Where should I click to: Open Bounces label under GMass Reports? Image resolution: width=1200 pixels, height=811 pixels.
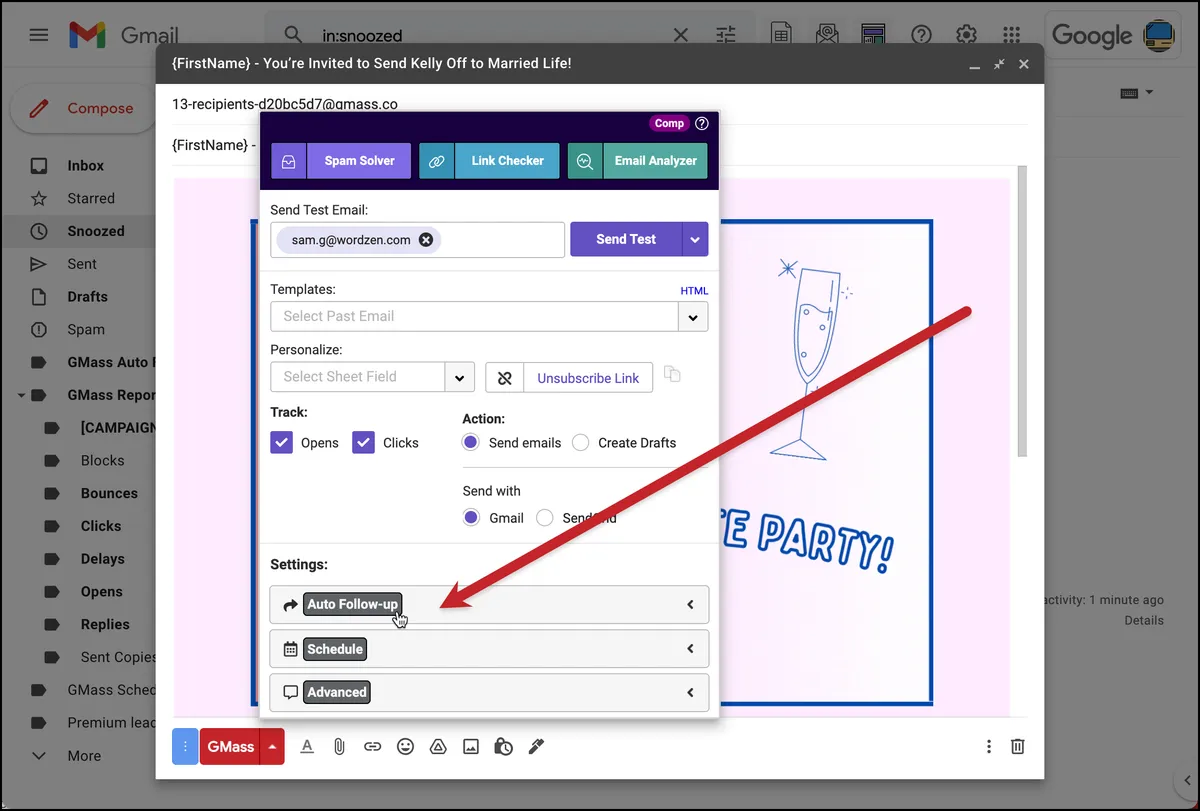pos(109,493)
